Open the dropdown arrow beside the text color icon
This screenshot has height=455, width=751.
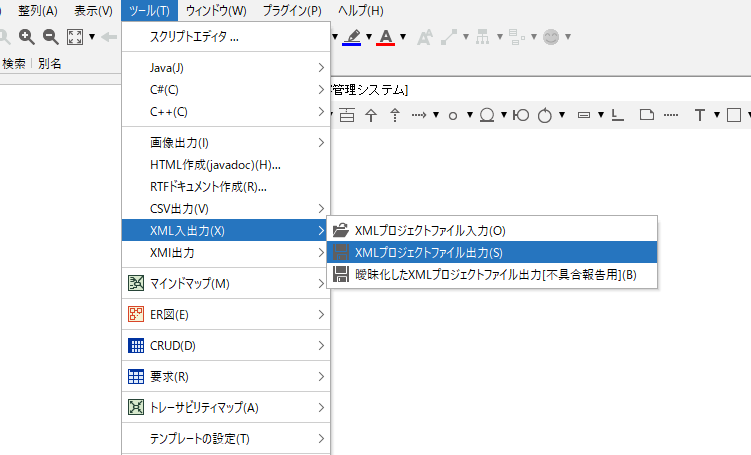click(402, 37)
